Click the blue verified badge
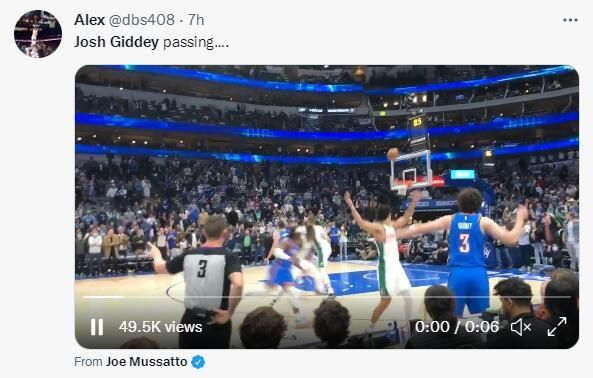This screenshot has height=378, width=593. click(x=198, y=362)
